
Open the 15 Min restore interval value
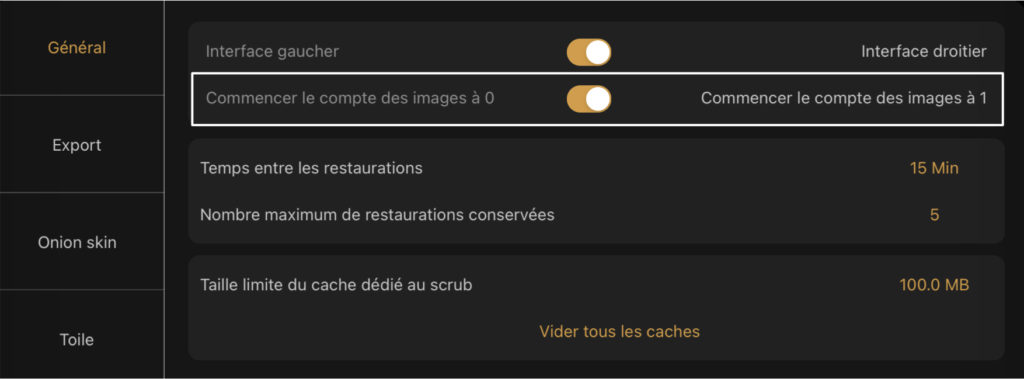tap(934, 168)
